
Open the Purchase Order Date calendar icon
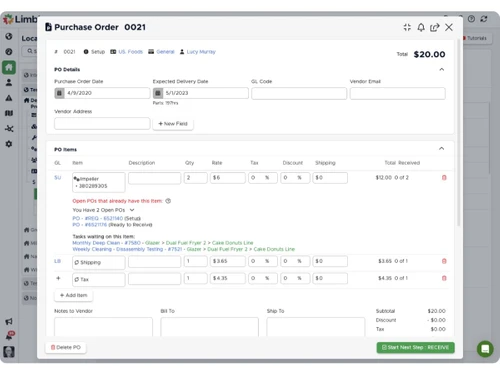click(59, 93)
